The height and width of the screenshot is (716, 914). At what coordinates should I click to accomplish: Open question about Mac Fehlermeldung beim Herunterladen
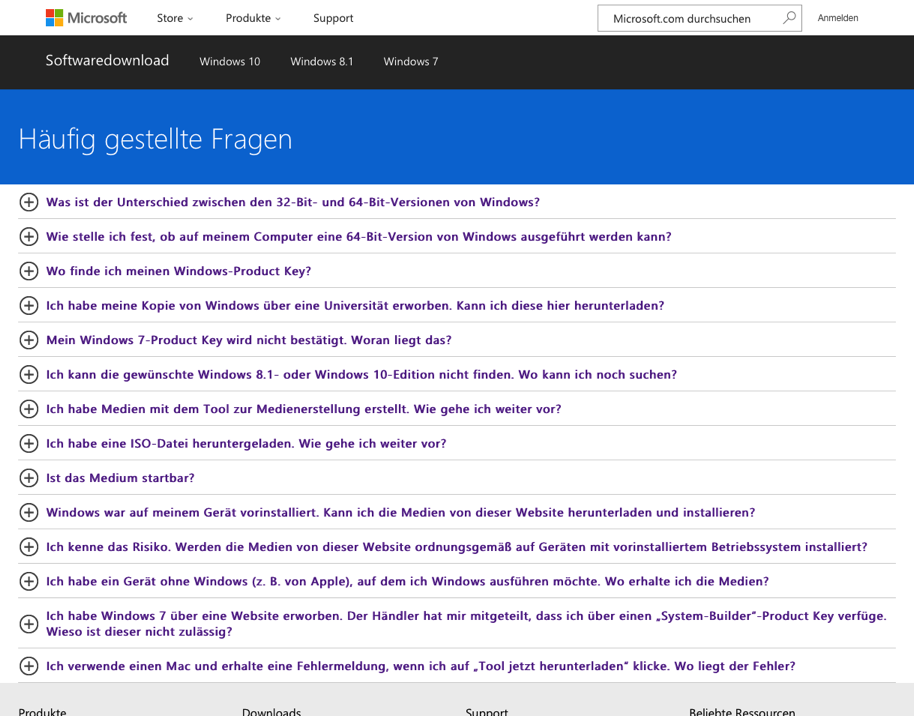(420, 666)
